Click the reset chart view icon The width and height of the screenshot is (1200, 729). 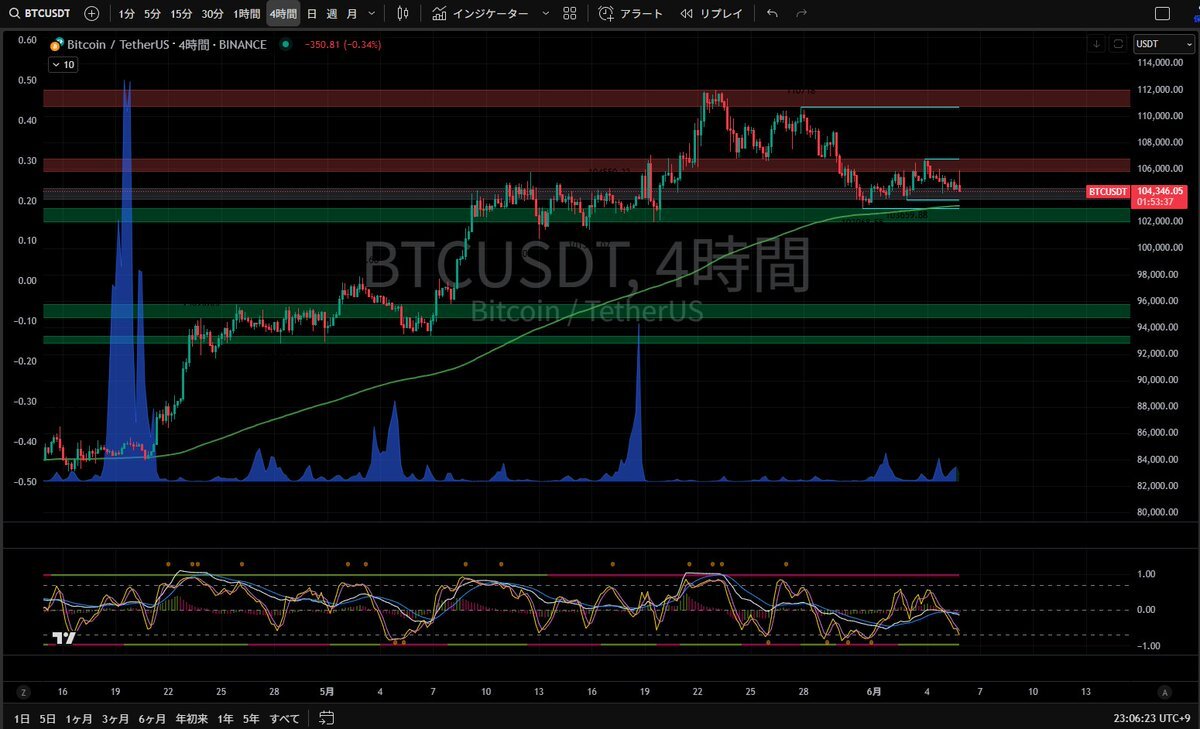coord(1118,44)
